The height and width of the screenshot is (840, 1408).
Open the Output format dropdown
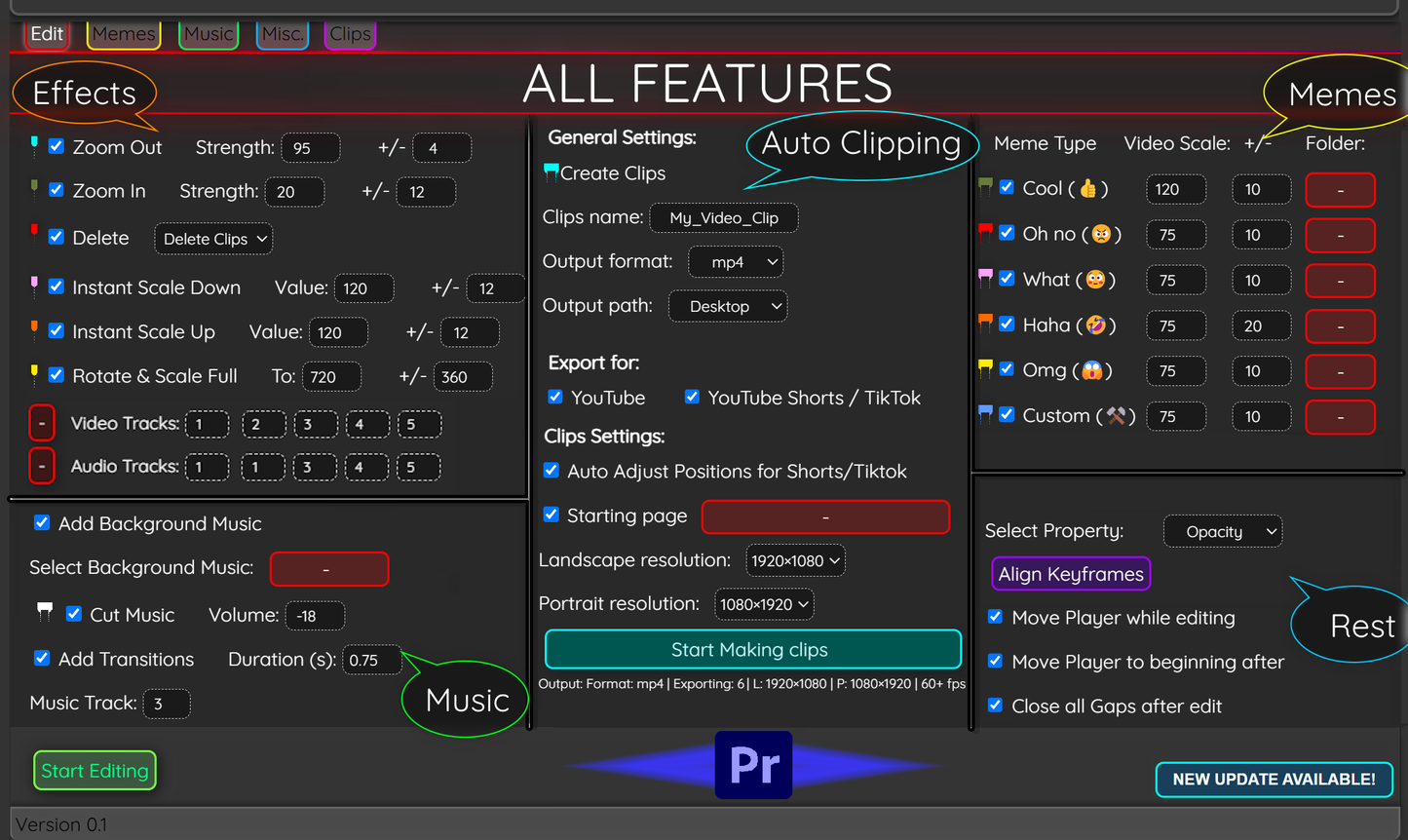(x=736, y=261)
